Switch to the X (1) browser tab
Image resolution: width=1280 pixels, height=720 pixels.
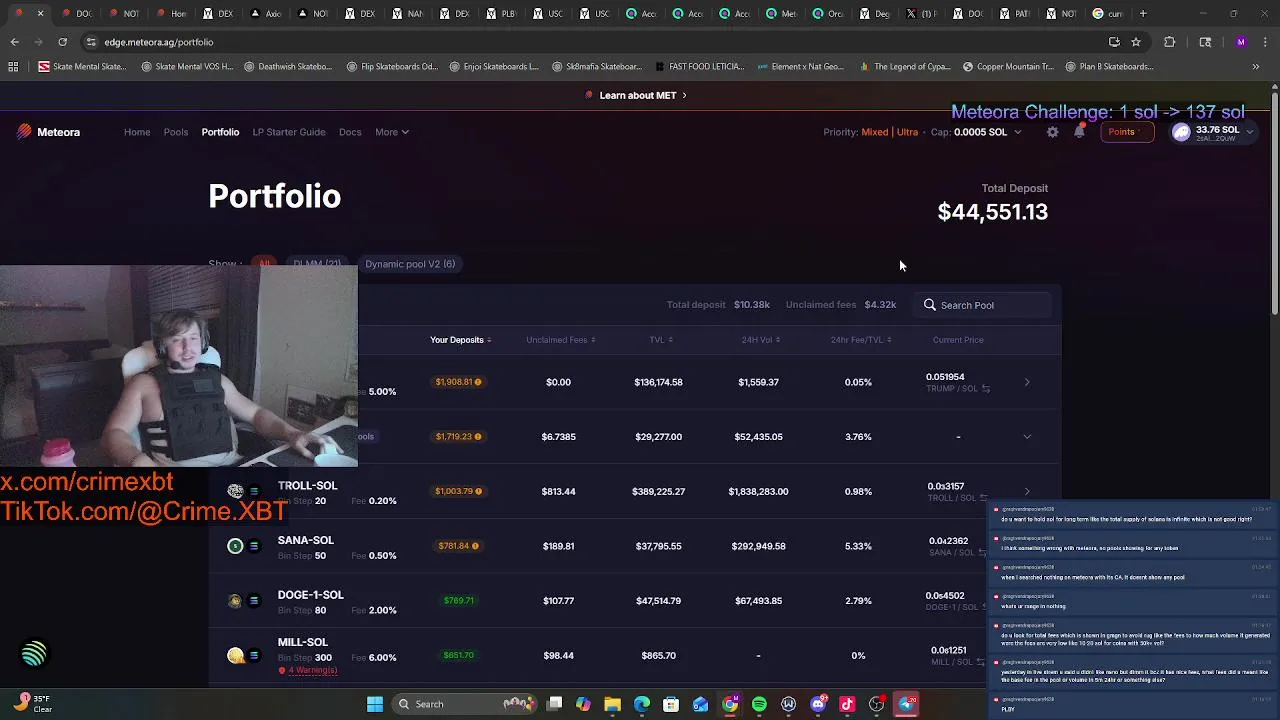(x=920, y=14)
